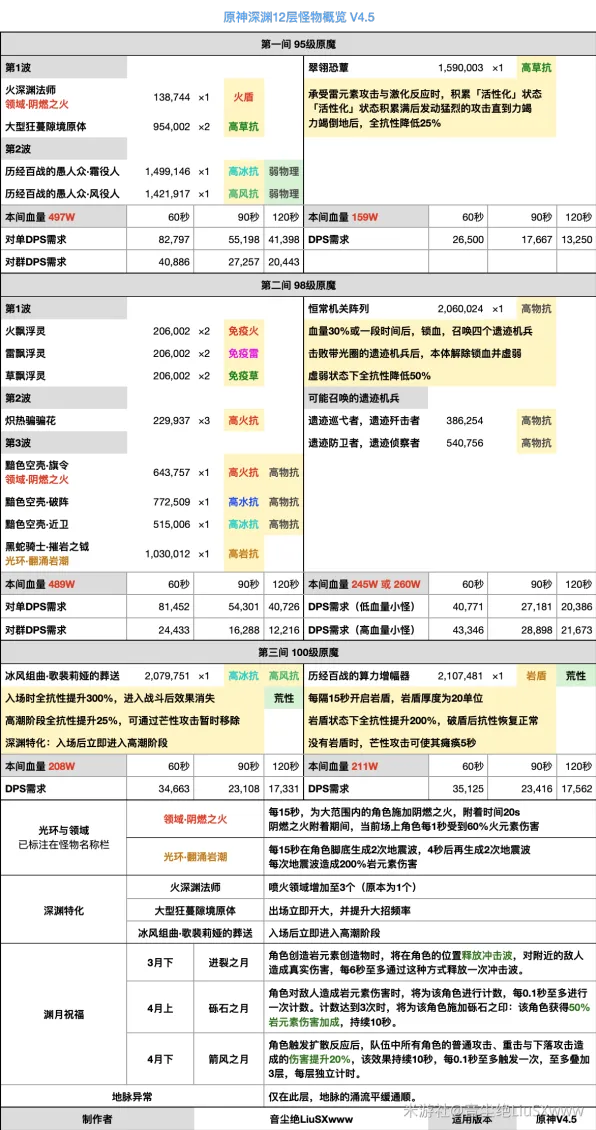Click the row label 渊月祝福
The image size is (596, 1130).
(63, 1013)
